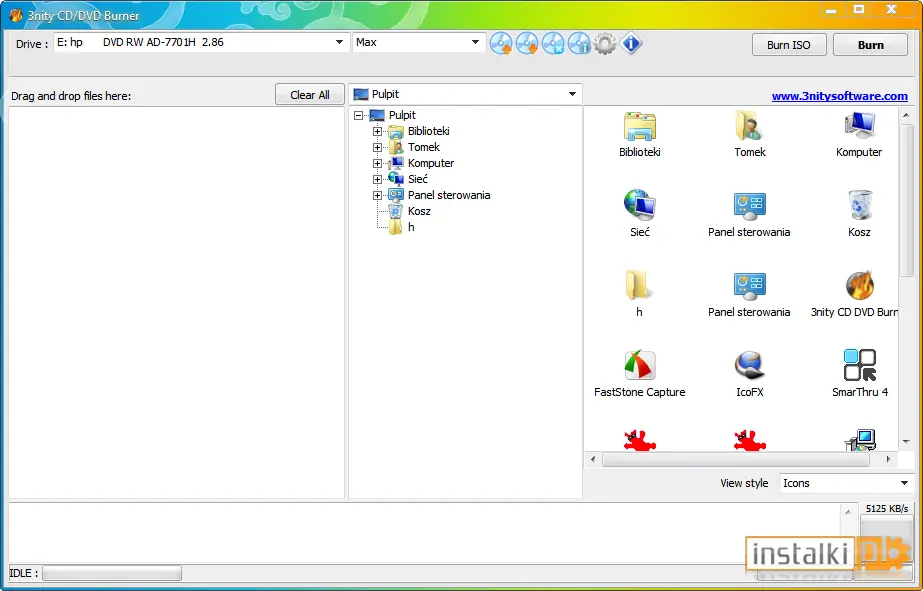Click the 5125 KB/s speed indicator
Viewport: 923px width, 591px height.
887,509
